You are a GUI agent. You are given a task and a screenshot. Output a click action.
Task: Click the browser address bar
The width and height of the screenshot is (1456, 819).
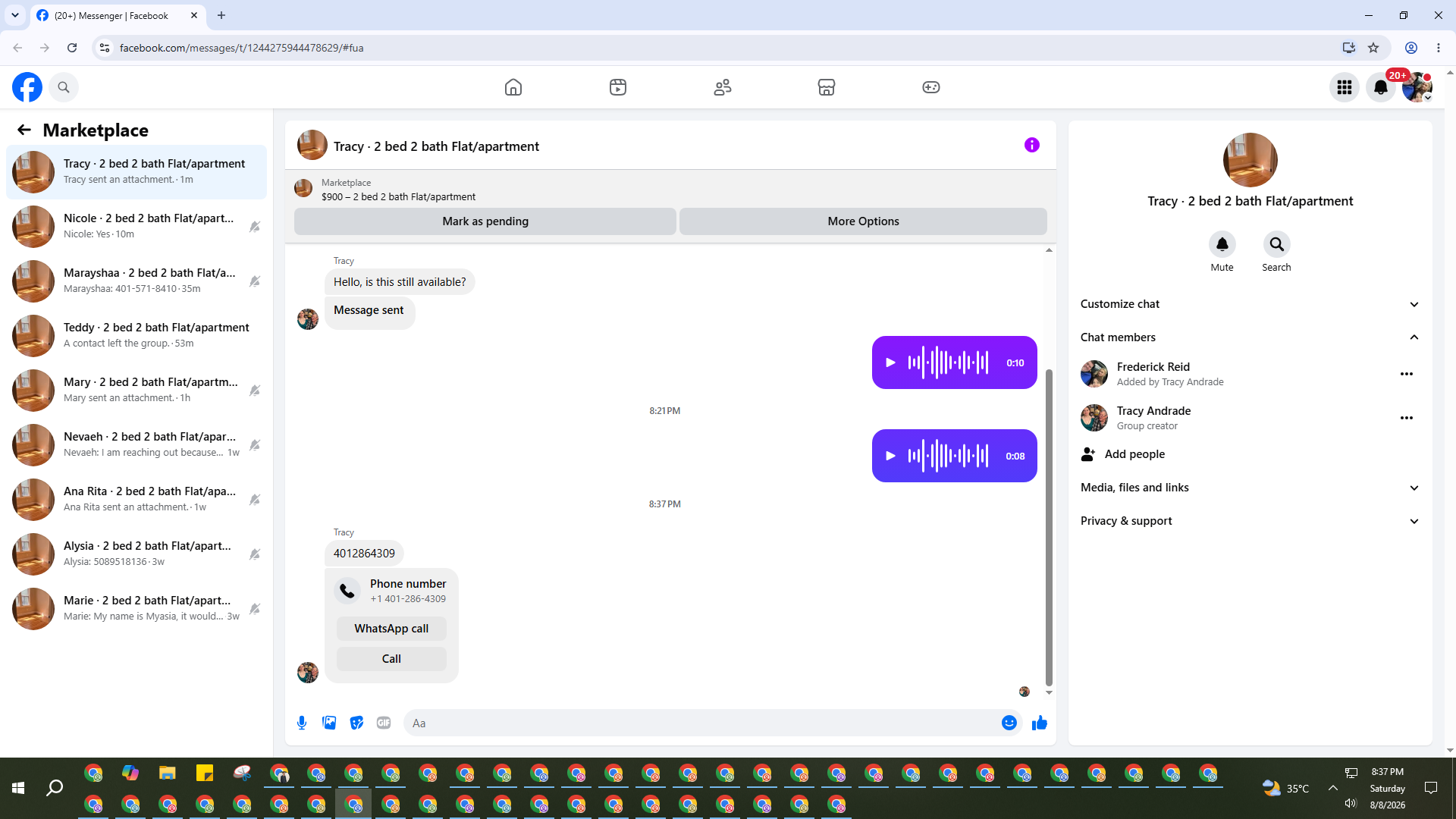coord(720,48)
